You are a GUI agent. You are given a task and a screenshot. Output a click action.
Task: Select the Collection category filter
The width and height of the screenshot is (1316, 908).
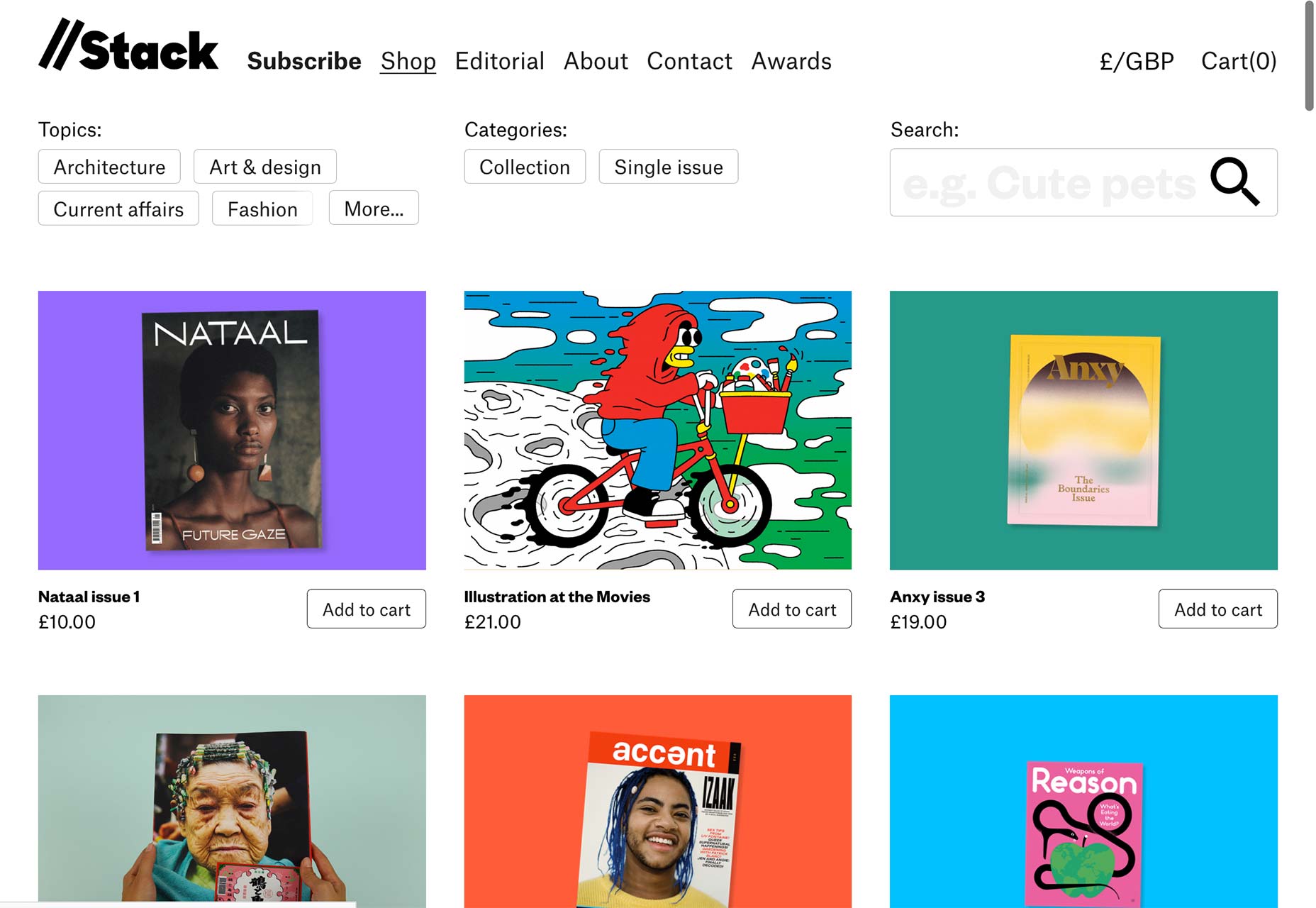(525, 167)
